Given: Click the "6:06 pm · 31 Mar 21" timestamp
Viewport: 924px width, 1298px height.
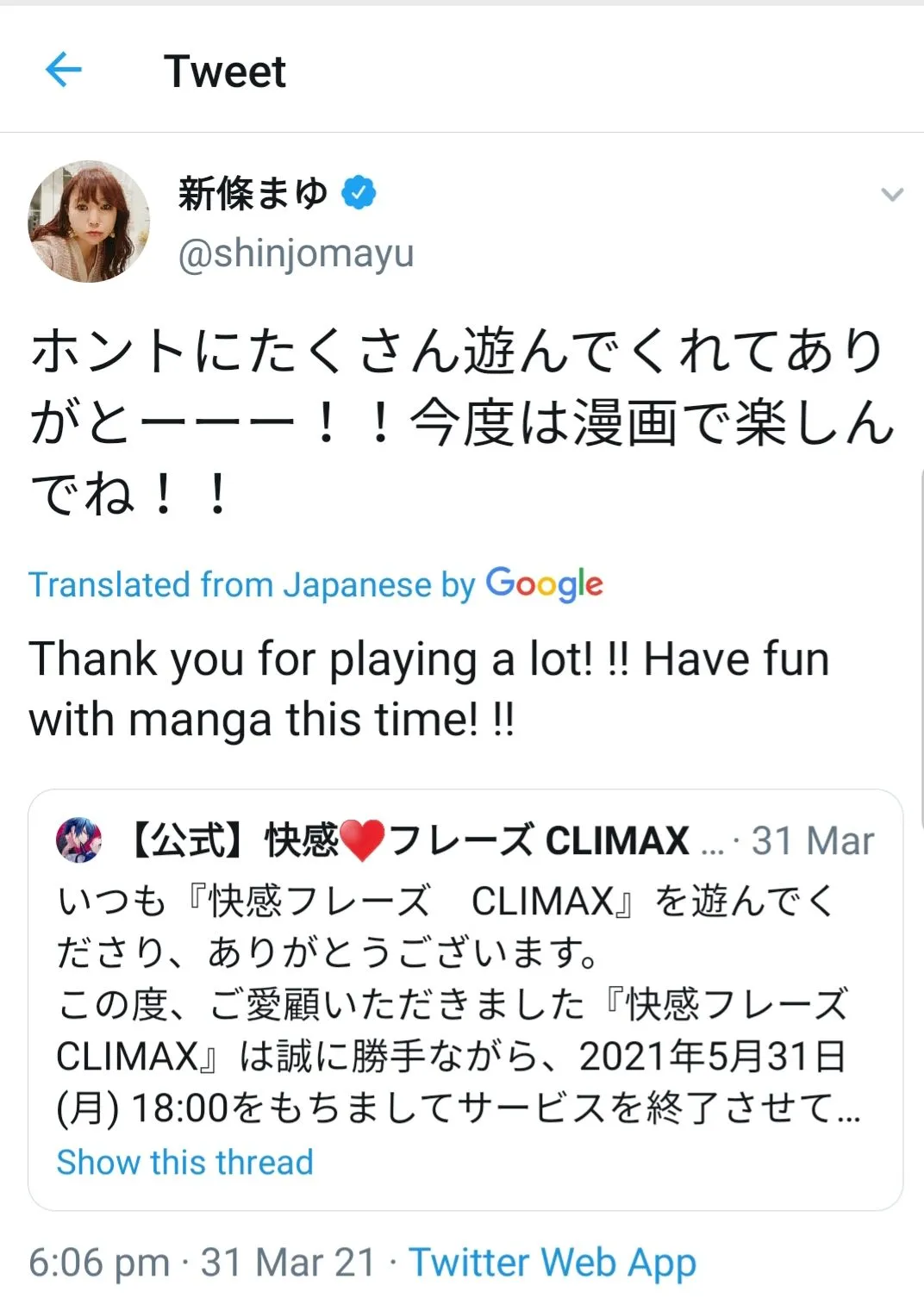Looking at the screenshot, I should [202, 1263].
